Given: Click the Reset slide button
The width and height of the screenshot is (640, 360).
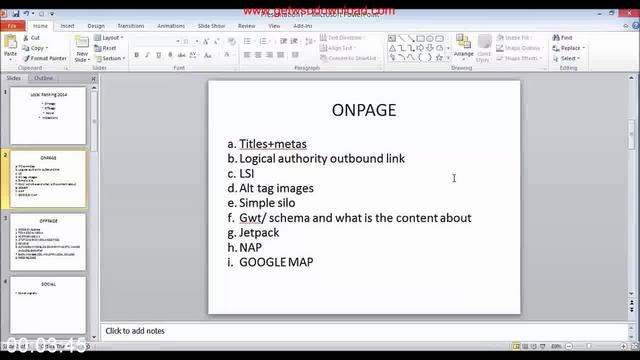Looking at the screenshot, I should click(x=105, y=48).
